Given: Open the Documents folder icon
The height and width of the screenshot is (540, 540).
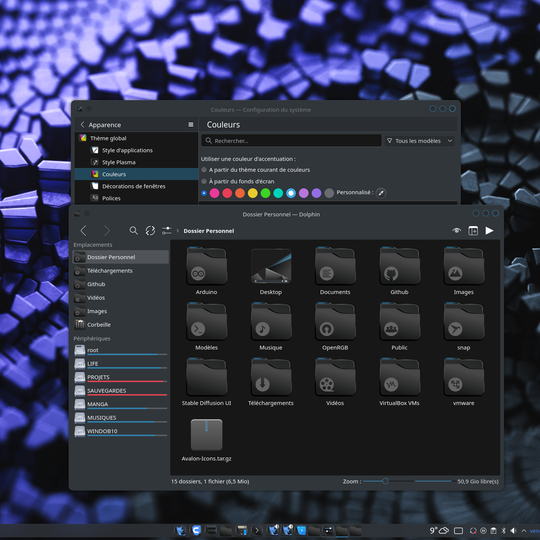Looking at the screenshot, I should 335,266.
